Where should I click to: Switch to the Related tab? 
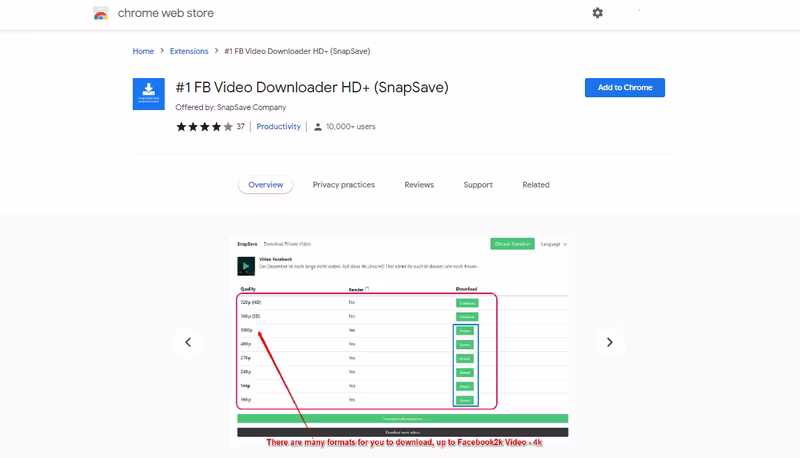tap(536, 185)
